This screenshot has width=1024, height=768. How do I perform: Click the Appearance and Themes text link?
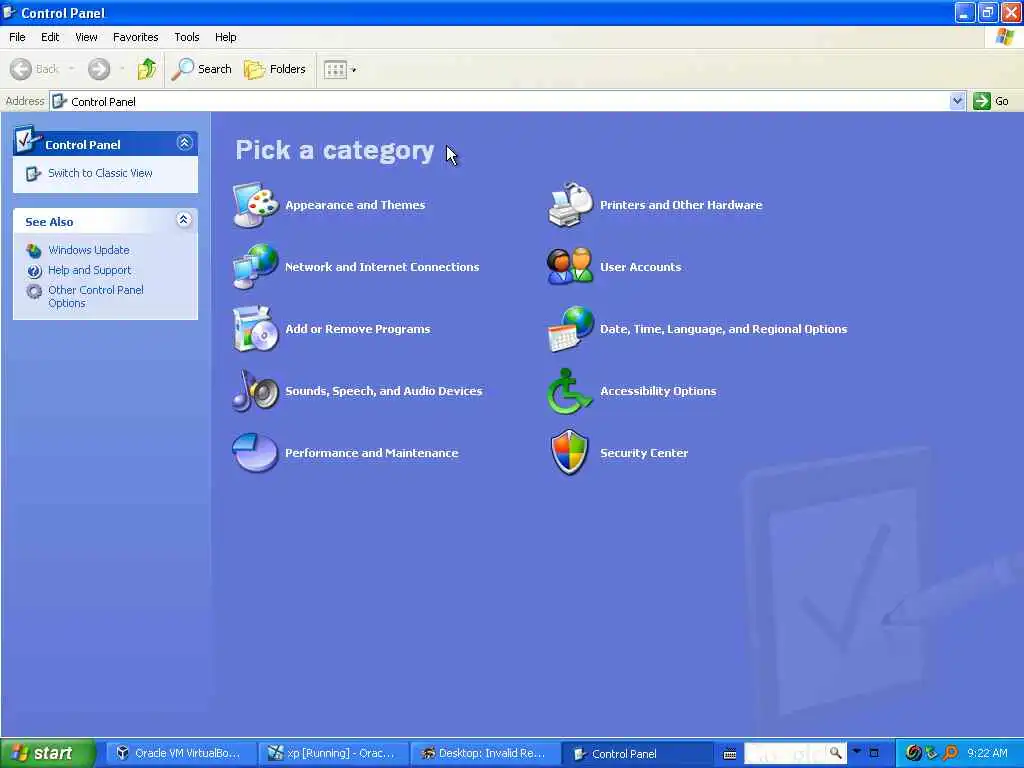[355, 205]
